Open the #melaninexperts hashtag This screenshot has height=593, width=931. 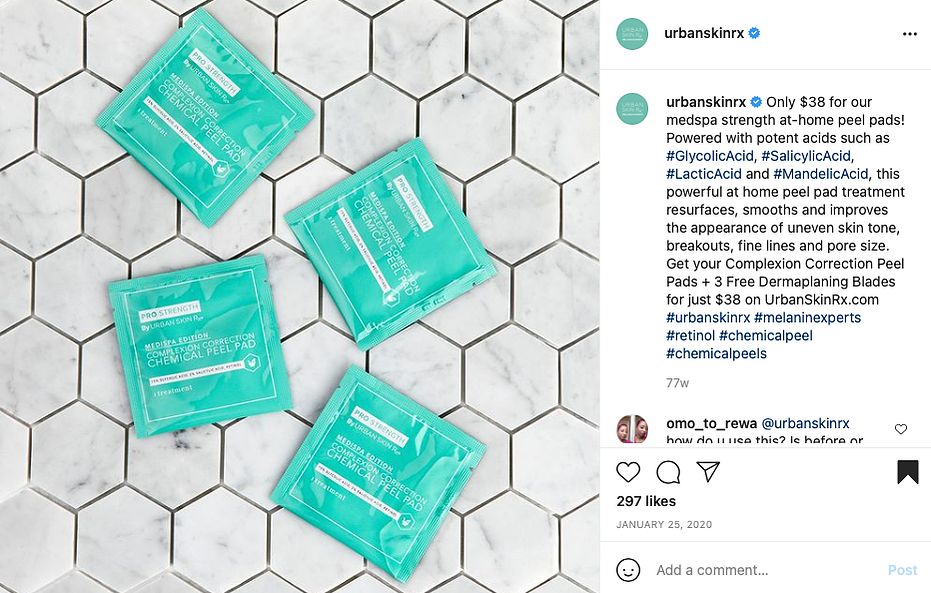tap(808, 318)
